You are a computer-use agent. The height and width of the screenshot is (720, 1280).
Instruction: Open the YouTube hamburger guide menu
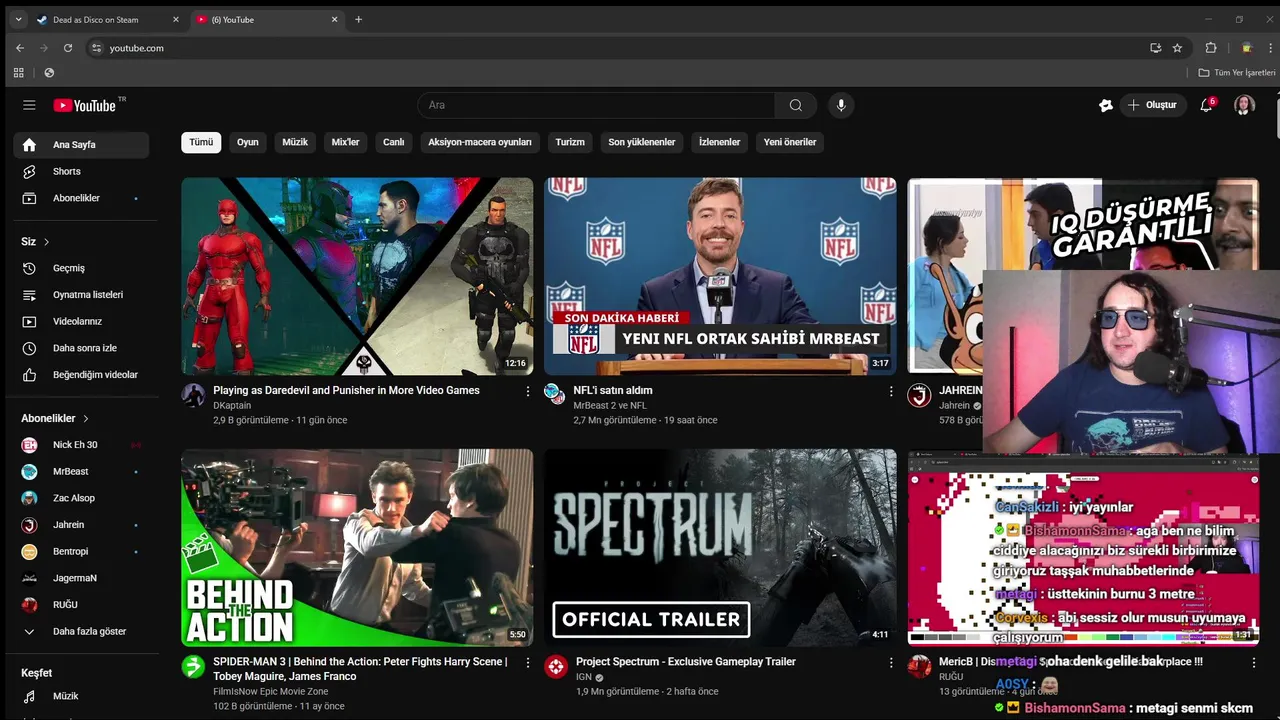[29, 105]
